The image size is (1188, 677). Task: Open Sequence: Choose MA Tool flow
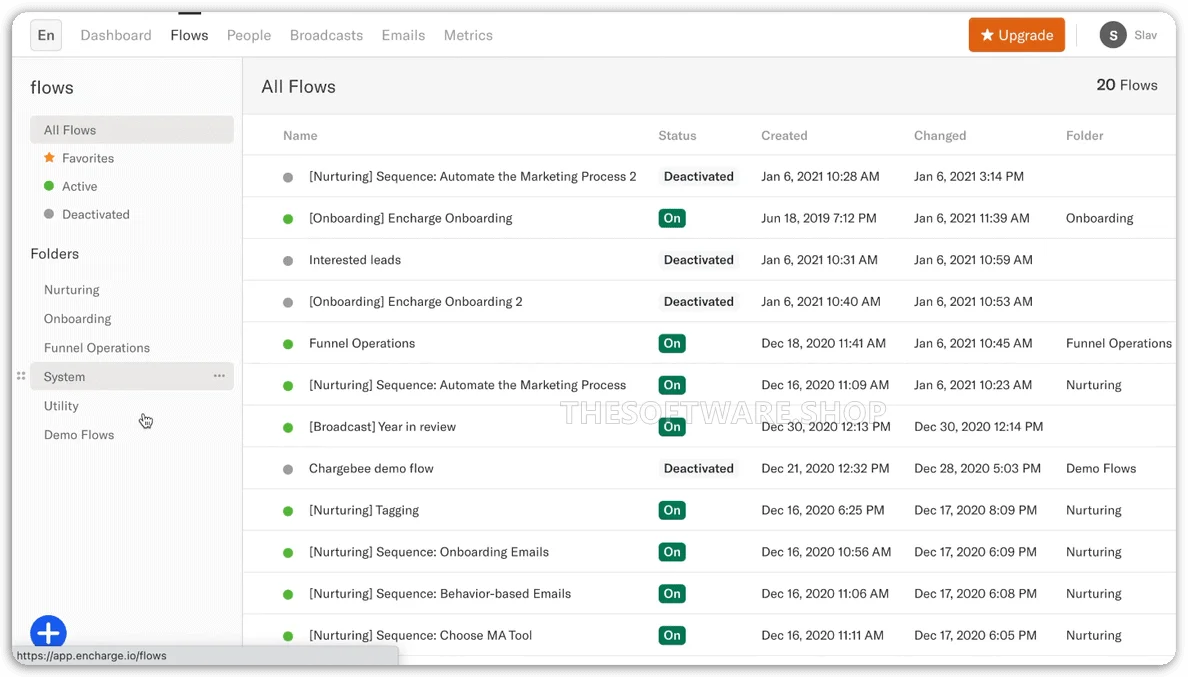point(420,635)
